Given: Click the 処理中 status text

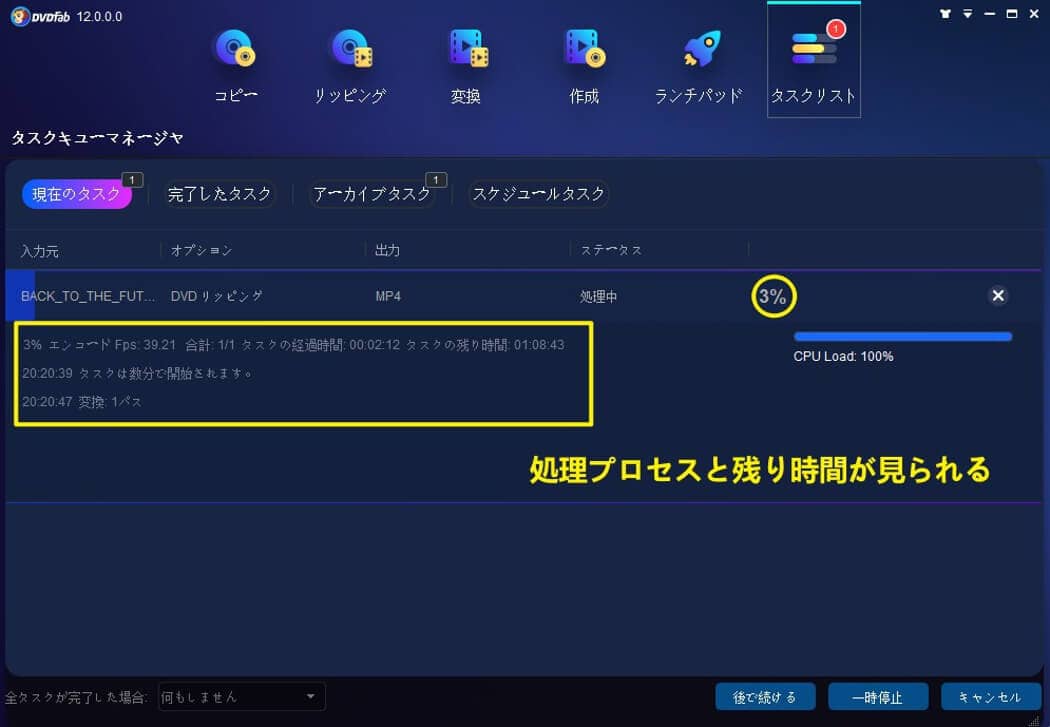Looking at the screenshot, I should pos(598,297).
